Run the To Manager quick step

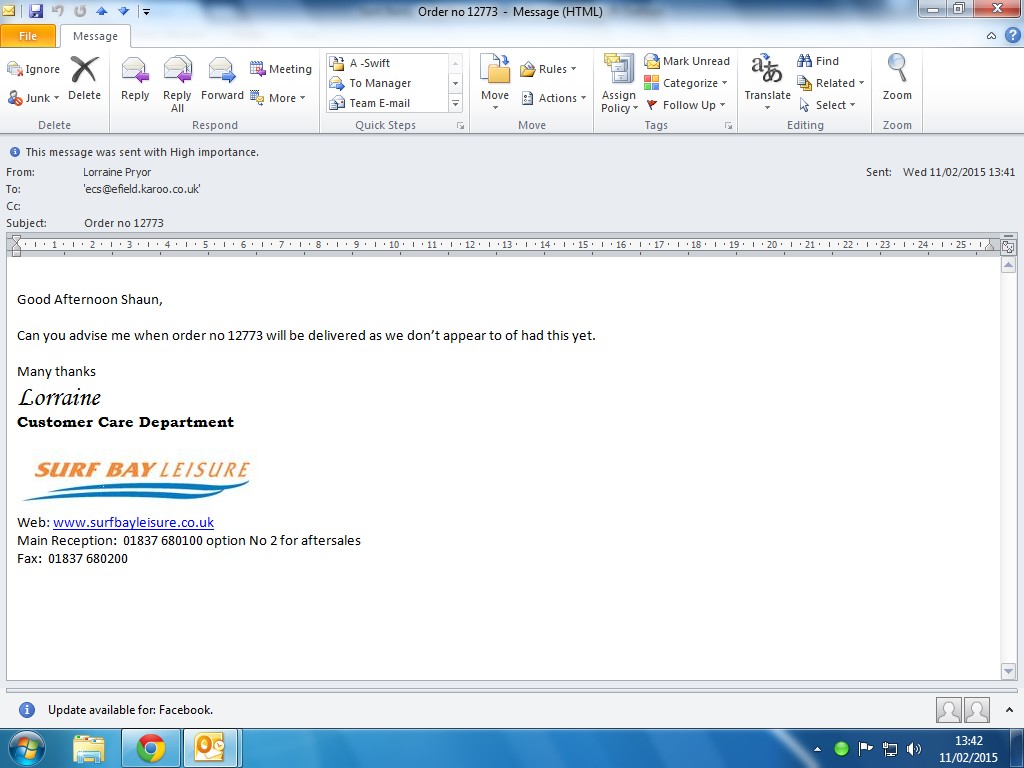coord(387,83)
